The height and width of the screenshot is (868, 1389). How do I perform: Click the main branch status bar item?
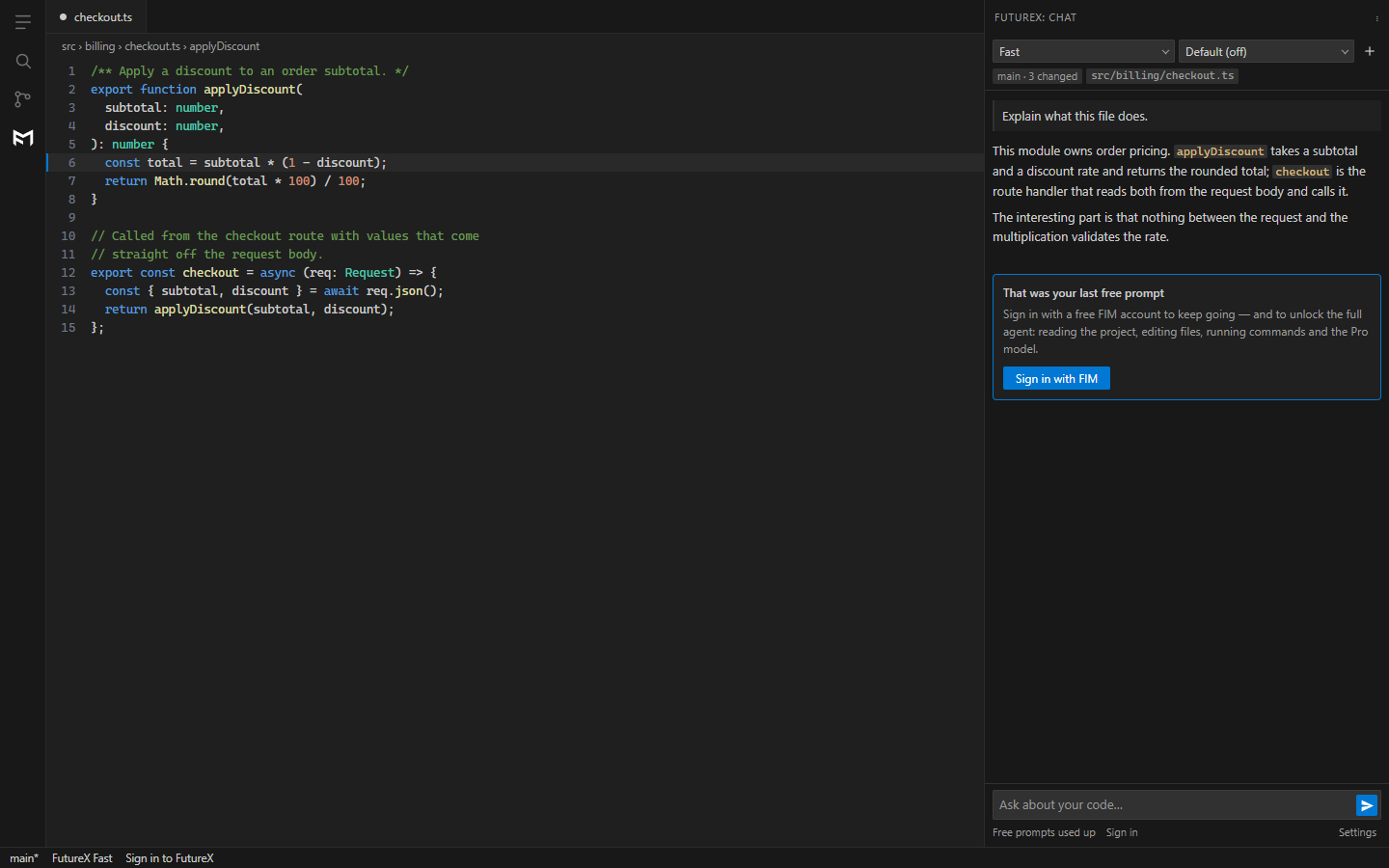[24, 858]
